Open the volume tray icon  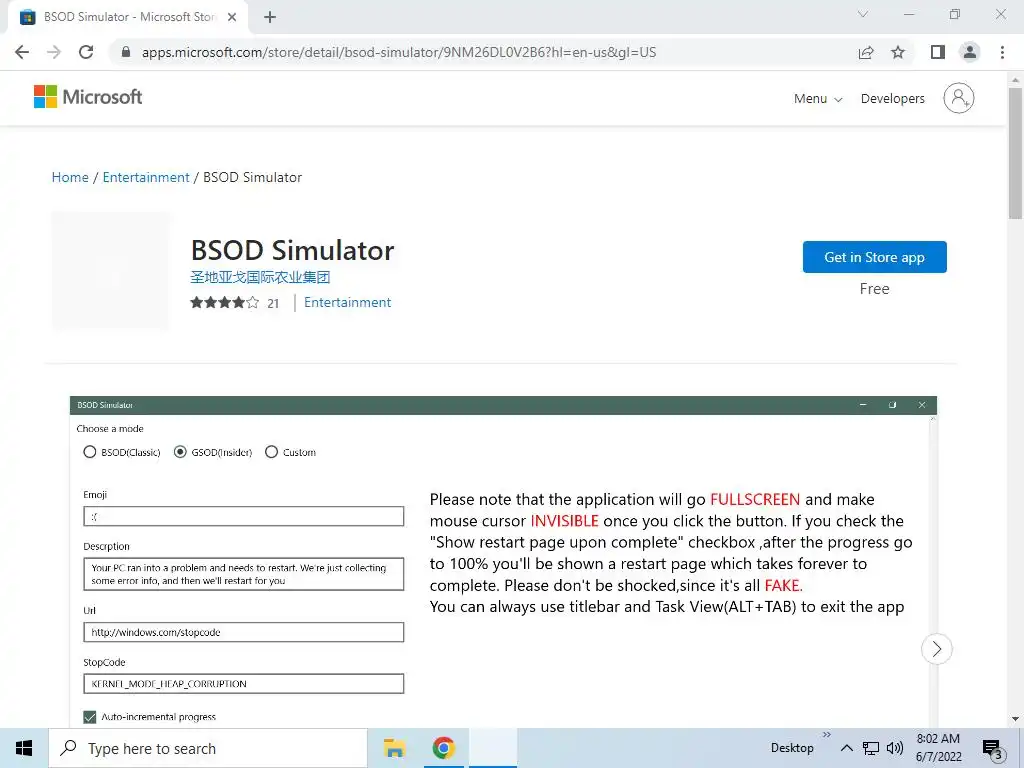pyautogui.click(x=895, y=748)
